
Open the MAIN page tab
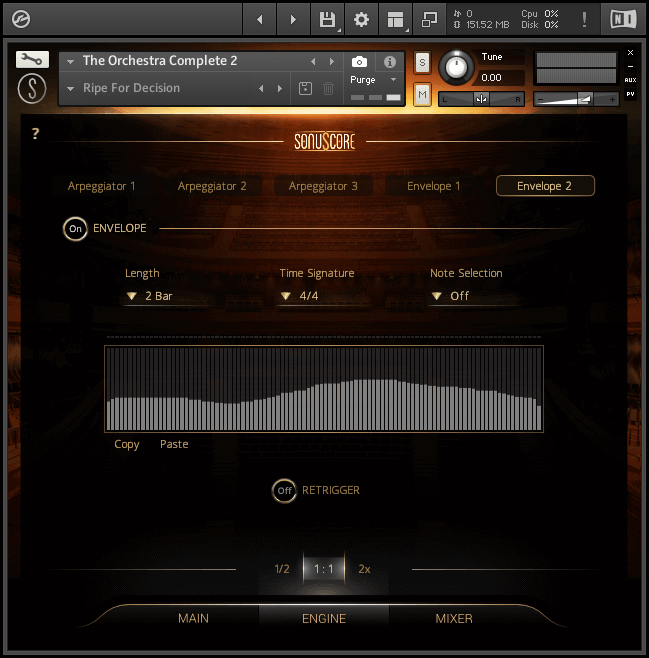193,619
